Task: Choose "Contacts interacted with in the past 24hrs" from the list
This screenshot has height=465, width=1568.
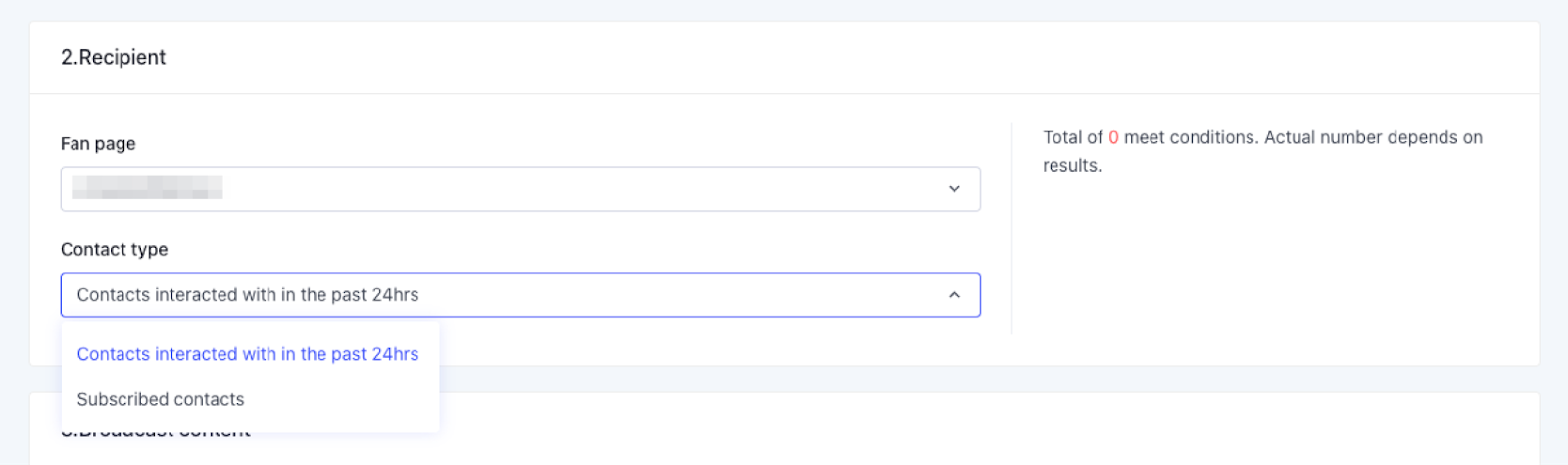Action: pos(248,354)
